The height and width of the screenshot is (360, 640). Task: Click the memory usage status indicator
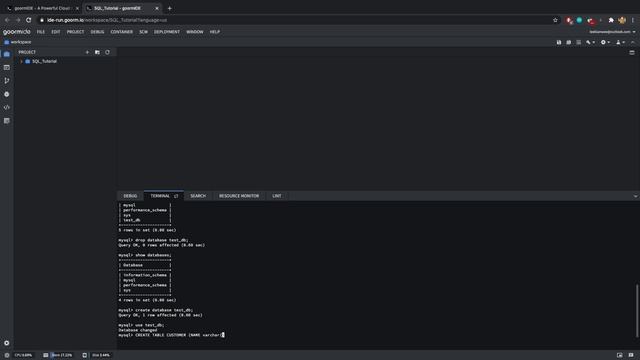[x=58, y=355]
